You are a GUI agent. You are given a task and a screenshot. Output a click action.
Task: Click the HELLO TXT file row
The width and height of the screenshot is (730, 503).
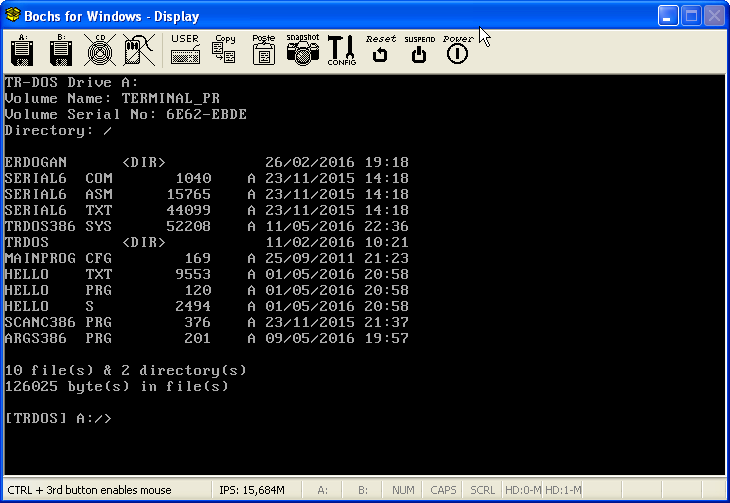207,274
